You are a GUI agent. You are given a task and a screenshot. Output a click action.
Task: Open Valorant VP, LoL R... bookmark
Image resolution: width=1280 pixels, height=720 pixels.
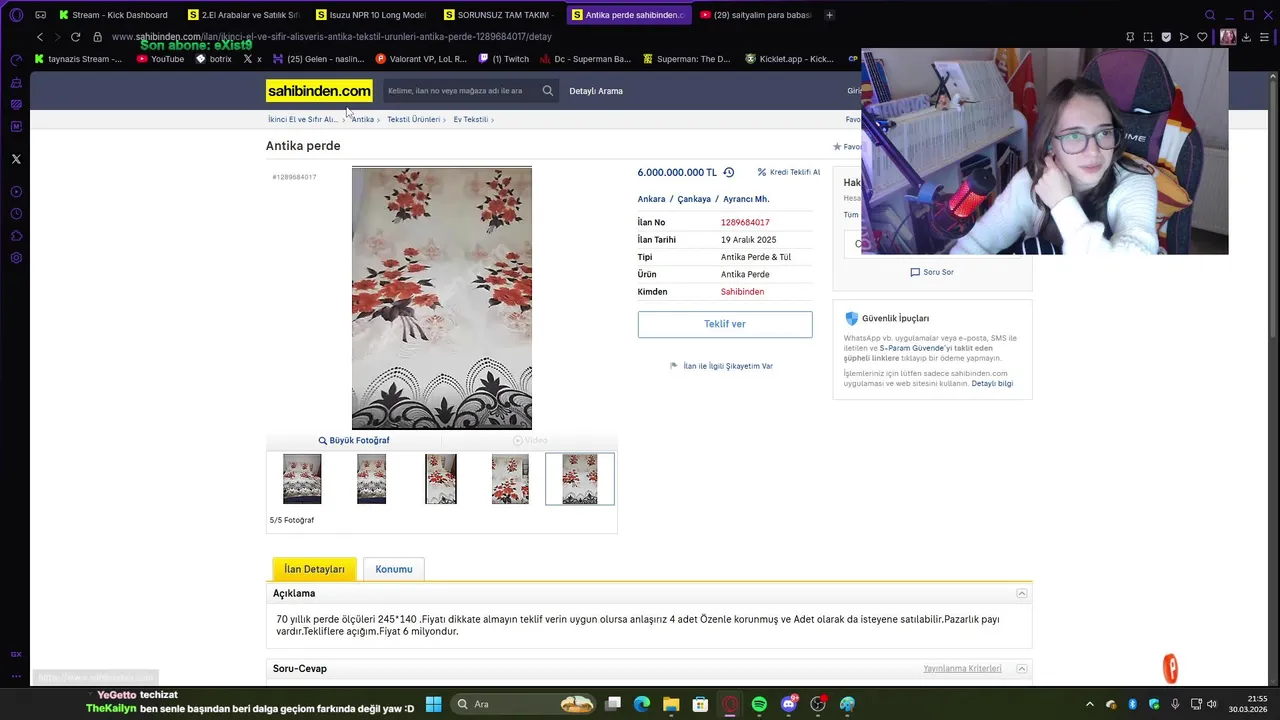[421, 59]
